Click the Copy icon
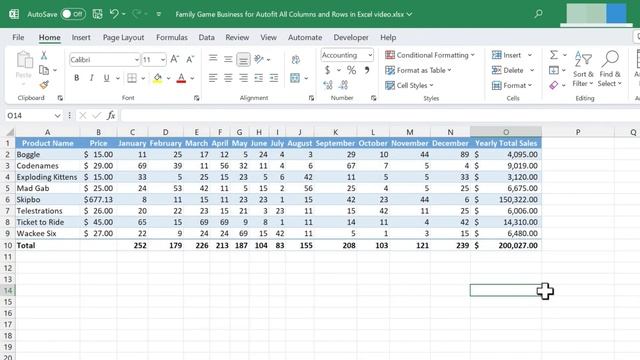Image resolution: width=640 pixels, height=360 pixels. [44, 70]
